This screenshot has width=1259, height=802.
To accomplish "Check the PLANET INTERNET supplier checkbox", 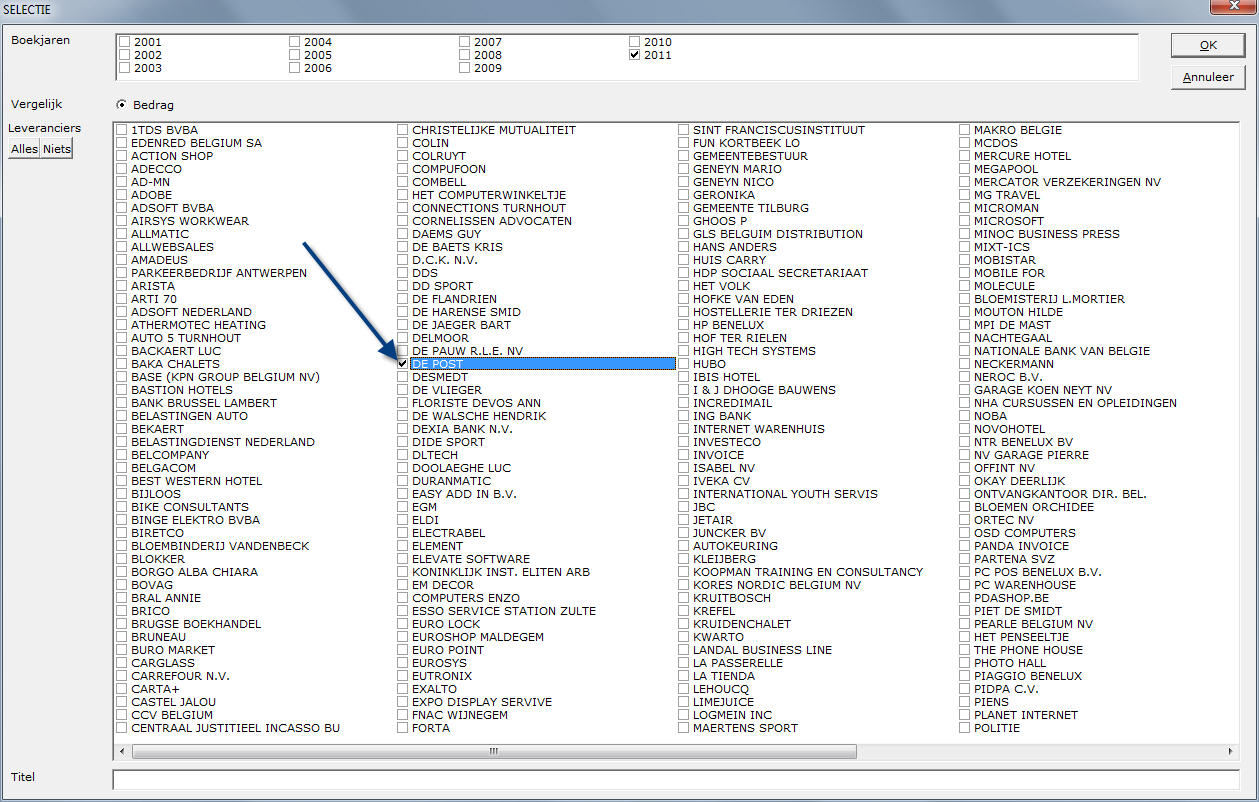I will tap(964, 715).
